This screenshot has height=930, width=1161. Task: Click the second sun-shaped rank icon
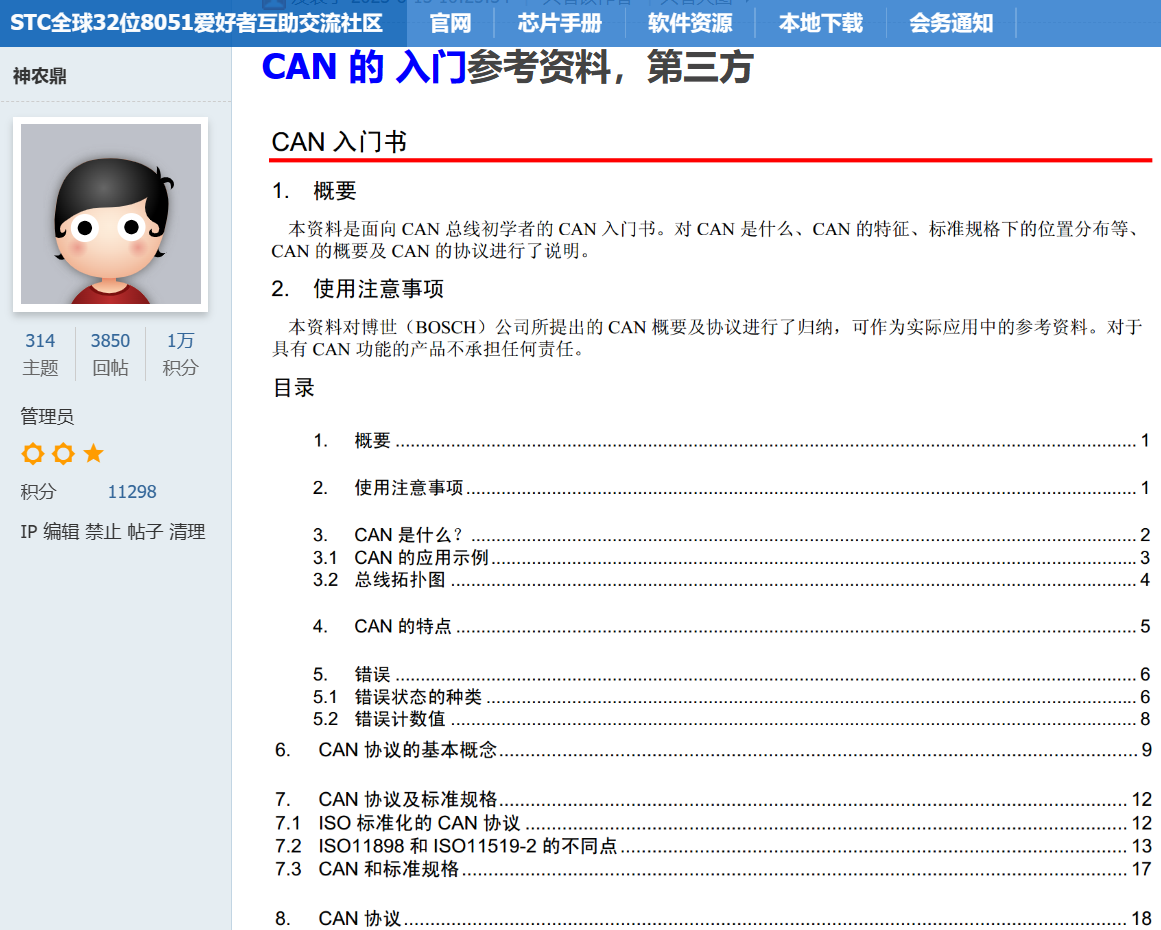[63, 453]
